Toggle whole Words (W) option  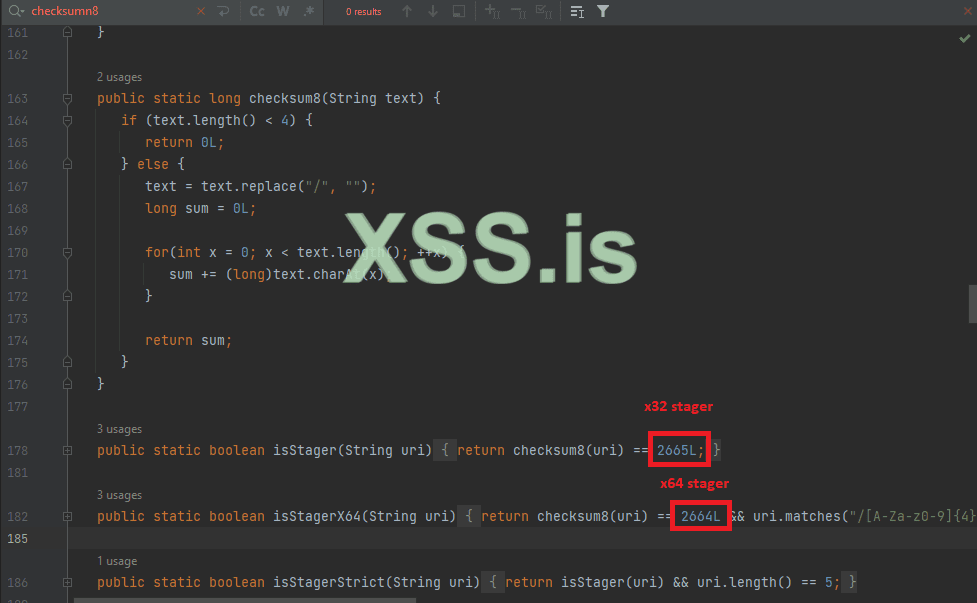tap(282, 11)
